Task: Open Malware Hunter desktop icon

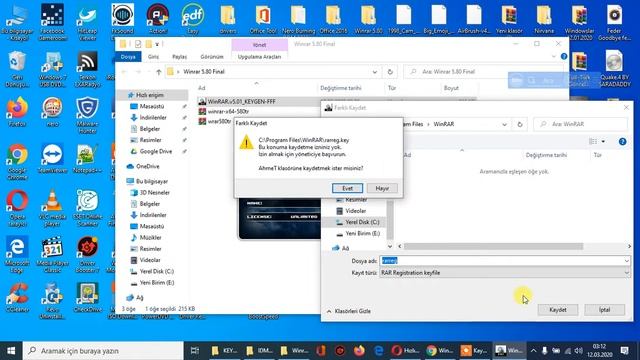Action: 87,115
